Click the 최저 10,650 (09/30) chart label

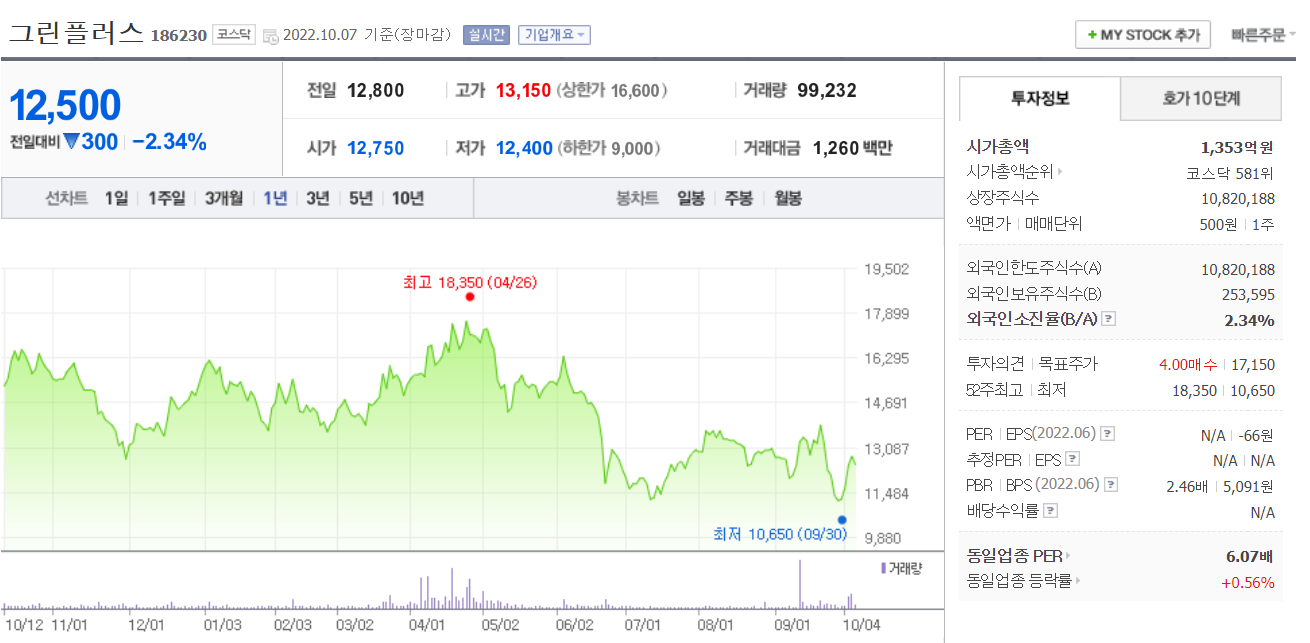click(x=780, y=534)
